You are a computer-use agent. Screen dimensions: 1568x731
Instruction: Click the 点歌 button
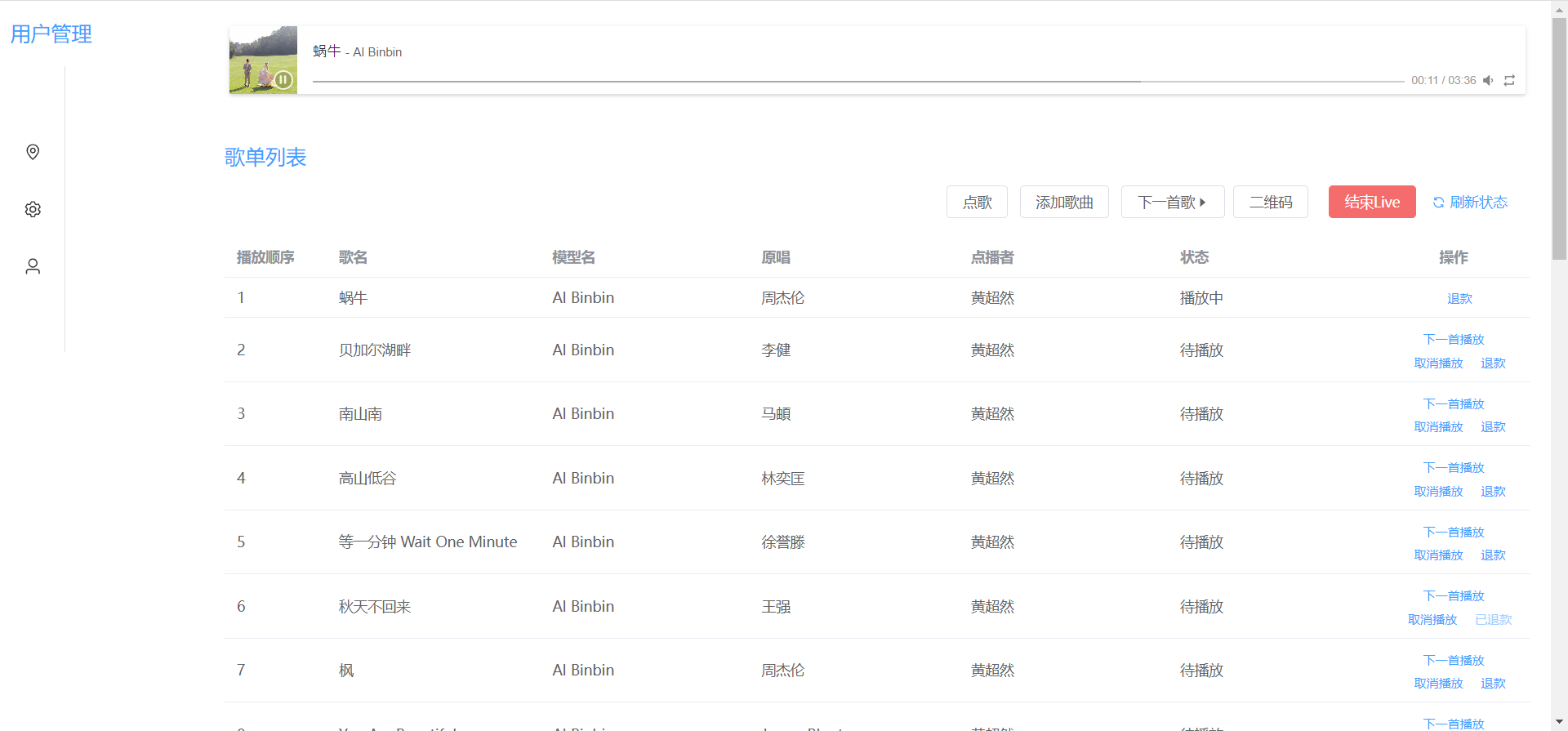coord(977,202)
